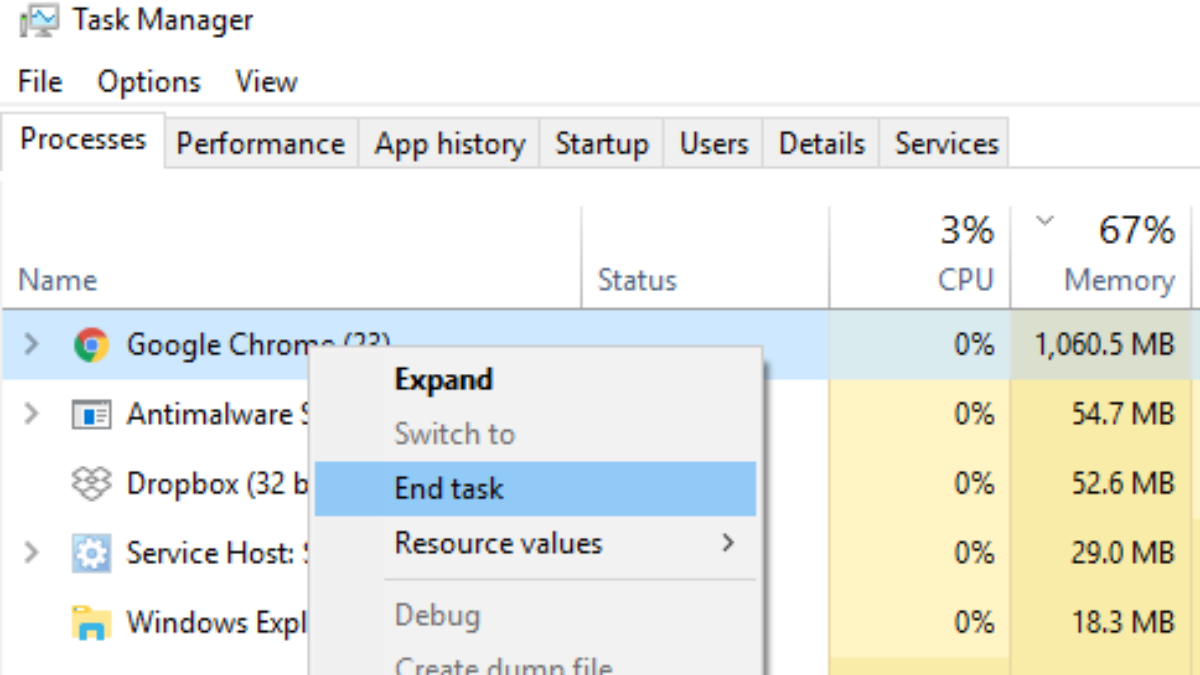Viewport: 1200px width, 675px height.
Task: Click the Google Chrome process icon
Action: click(92, 345)
